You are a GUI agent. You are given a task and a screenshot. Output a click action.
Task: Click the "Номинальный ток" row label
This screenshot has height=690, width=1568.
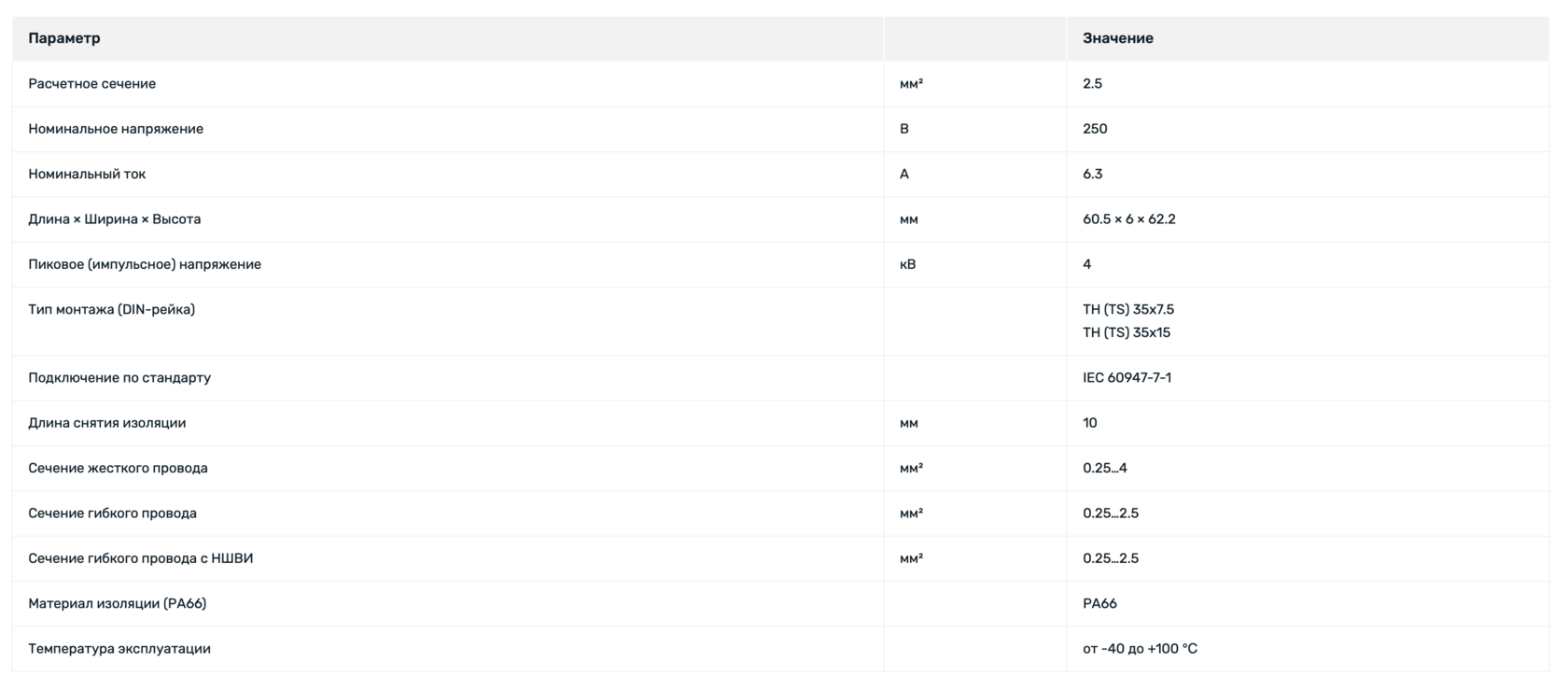tap(87, 175)
